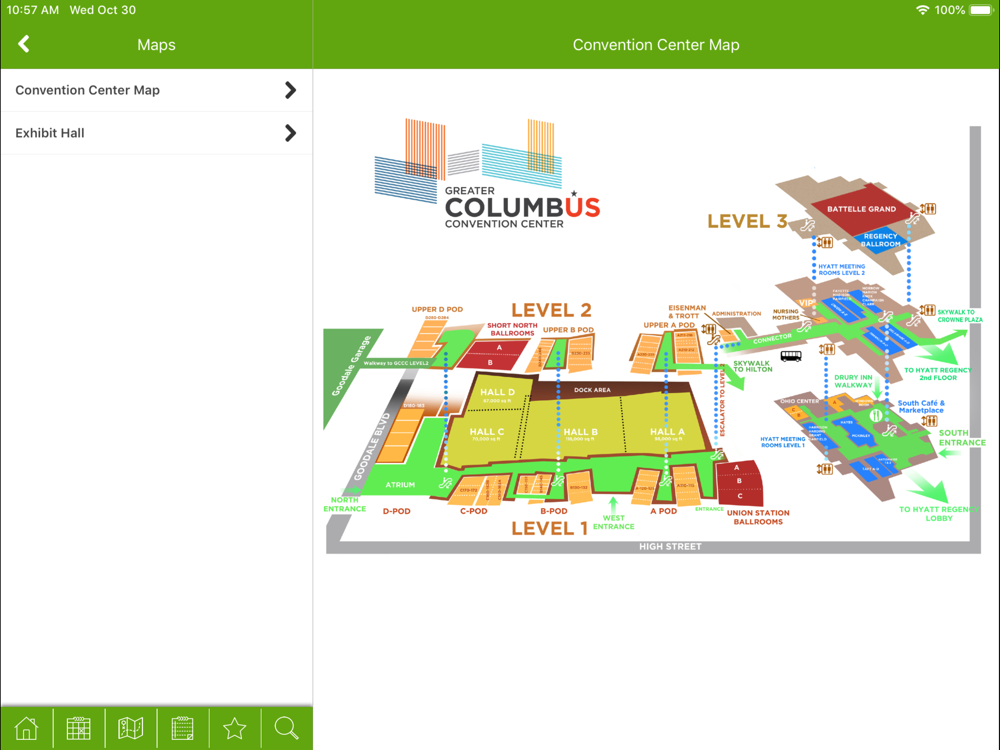
Task: Tap the Maps panel title
Action: point(156,45)
